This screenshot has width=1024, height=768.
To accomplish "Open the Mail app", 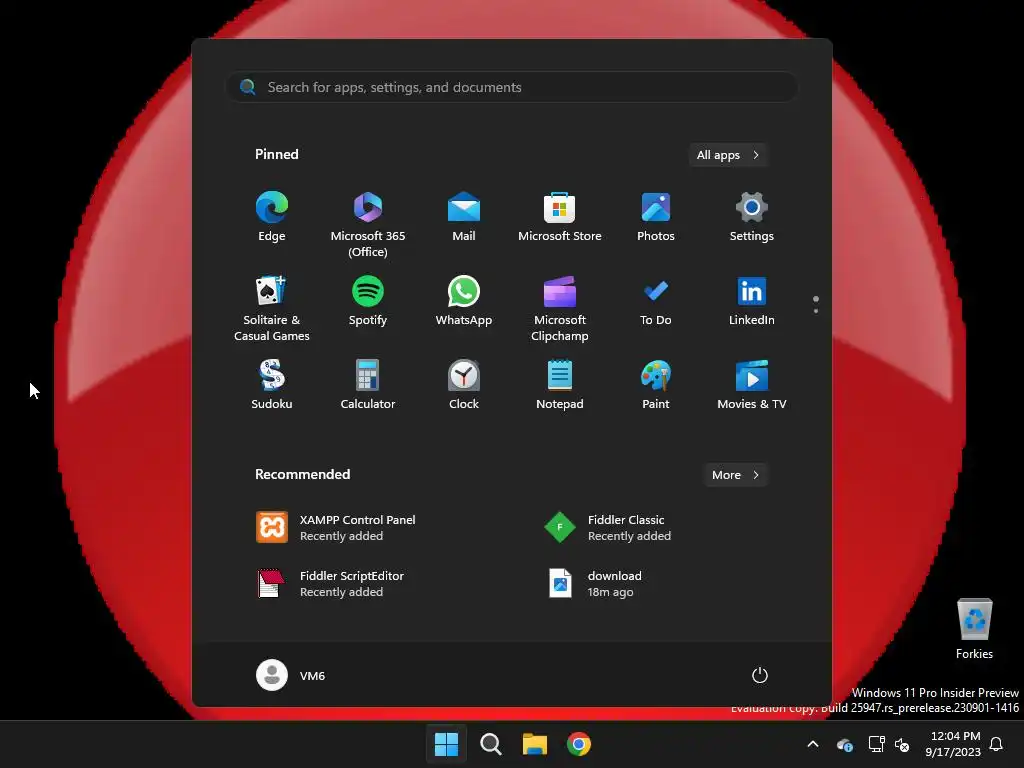I will tap(464, 217).
